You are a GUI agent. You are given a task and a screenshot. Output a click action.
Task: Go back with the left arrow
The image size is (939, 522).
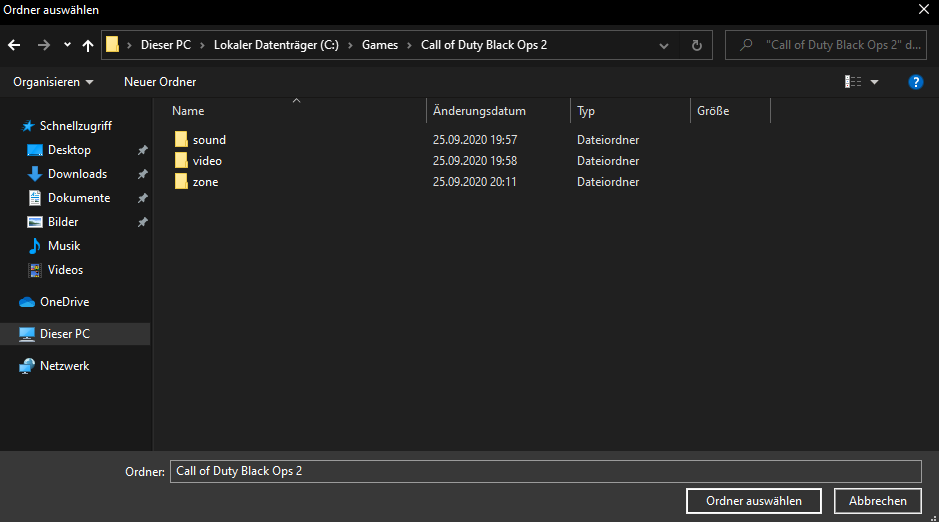click(x=14, y=45)
